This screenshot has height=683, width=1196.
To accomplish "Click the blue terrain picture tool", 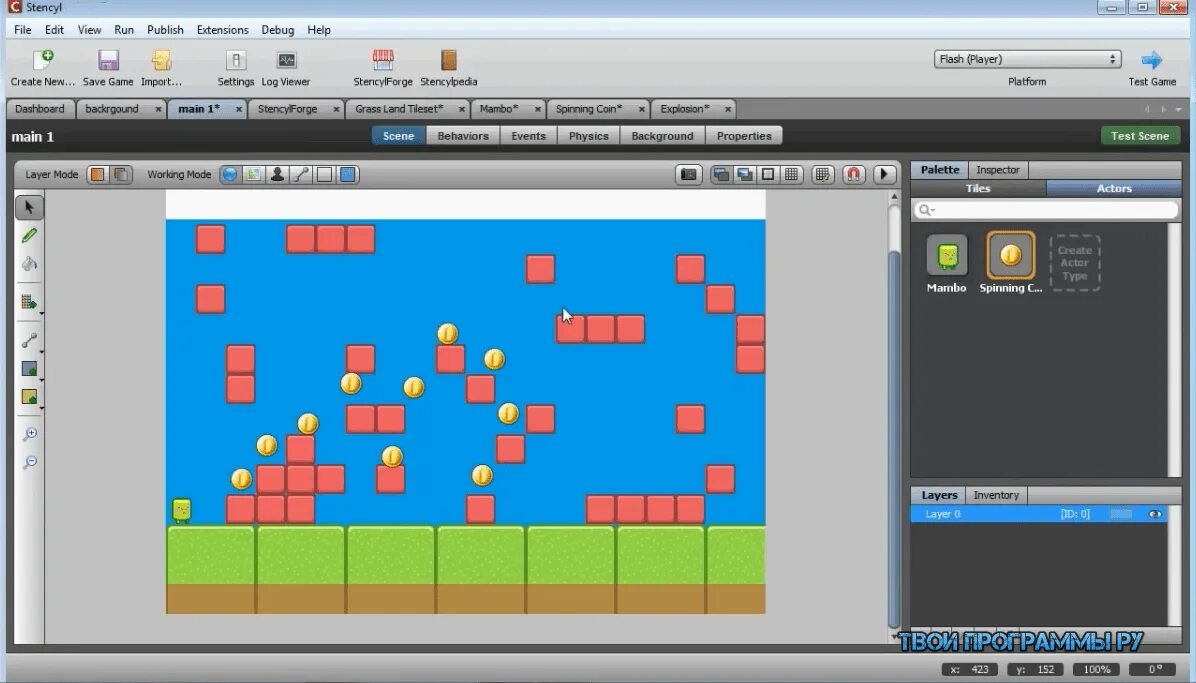I will tap(29, 369).
